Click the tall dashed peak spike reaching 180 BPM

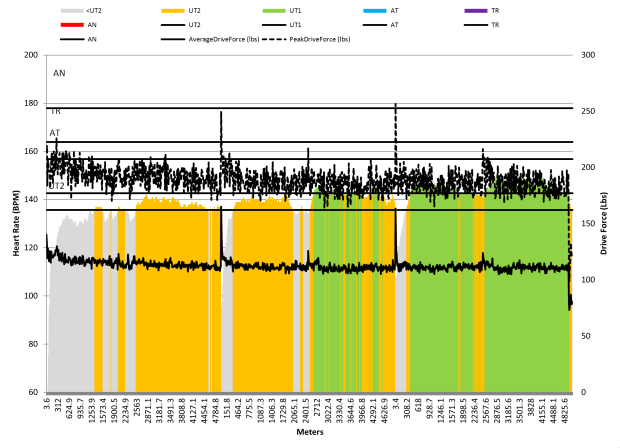396,108
